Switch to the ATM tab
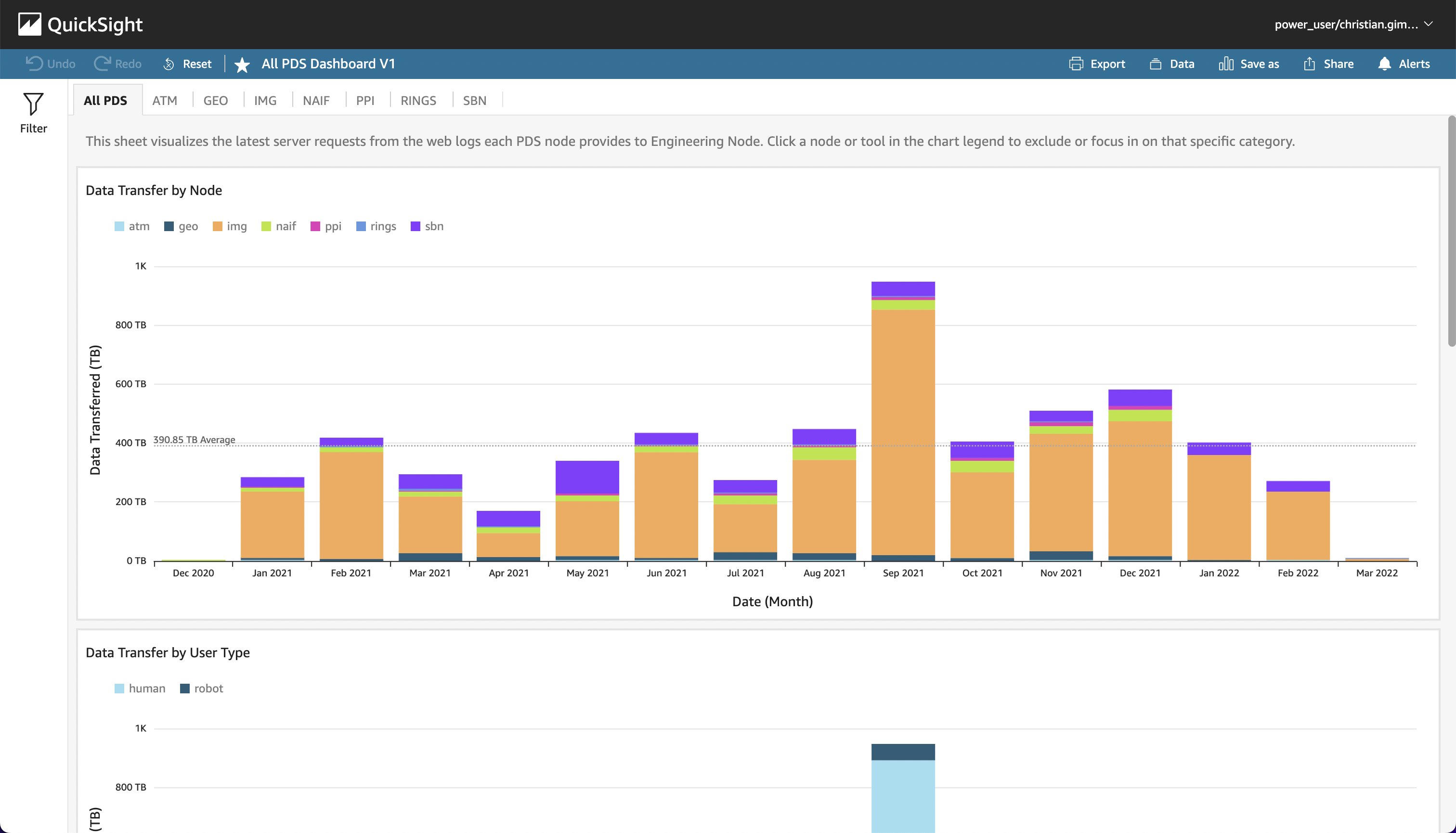Screen dimensions: 1456x833 point(165,100)
